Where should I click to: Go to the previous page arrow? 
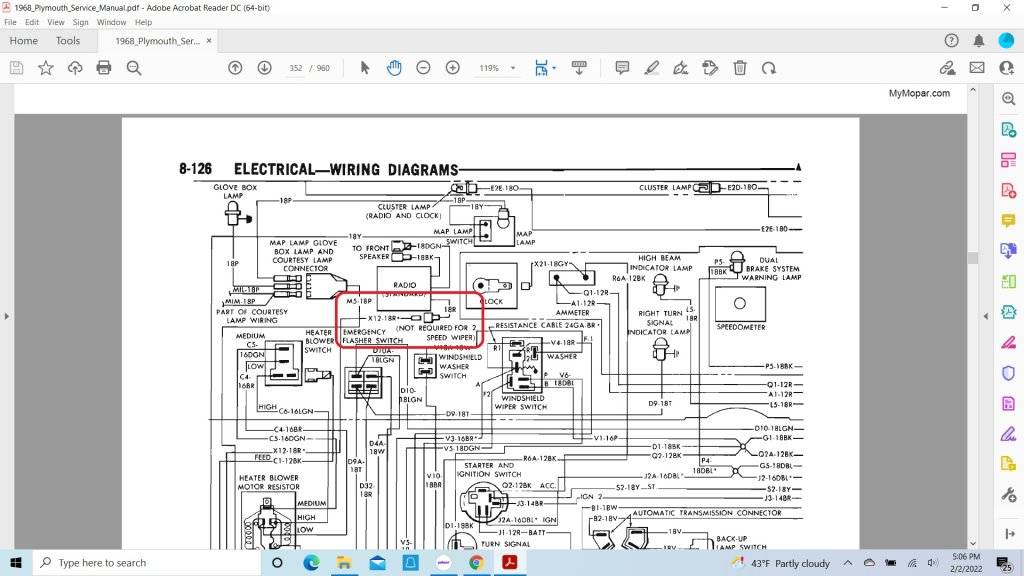coord(235,68)
